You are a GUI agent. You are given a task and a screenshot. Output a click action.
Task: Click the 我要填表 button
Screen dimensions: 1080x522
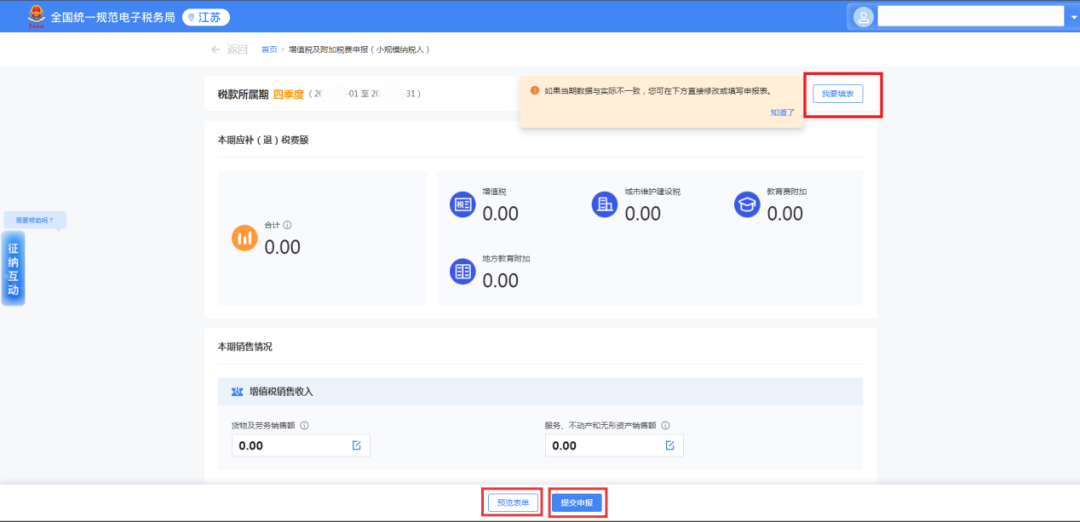pos(838,93)
